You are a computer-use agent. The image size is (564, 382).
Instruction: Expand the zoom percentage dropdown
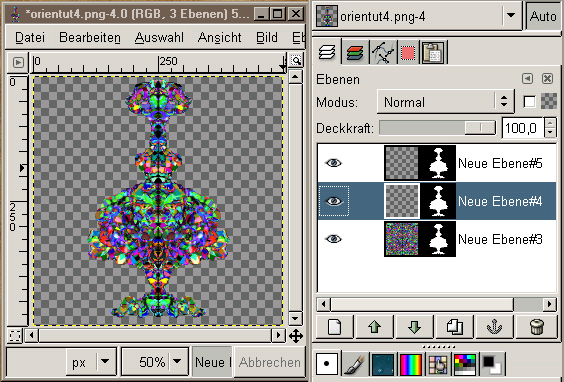click(x=177, y=361)
